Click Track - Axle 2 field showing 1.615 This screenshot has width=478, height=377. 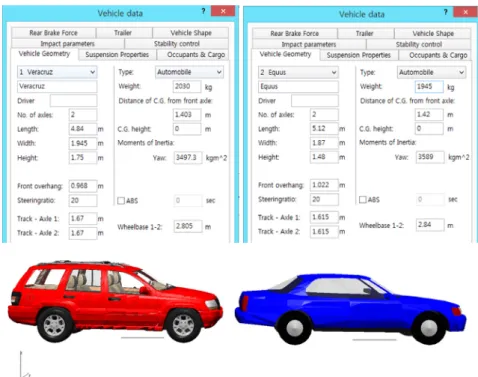coord(324,232)
